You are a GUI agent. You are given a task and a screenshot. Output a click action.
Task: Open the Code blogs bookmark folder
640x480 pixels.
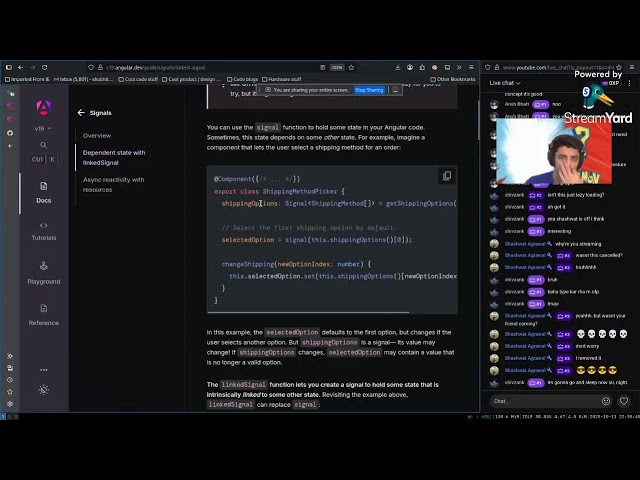pyautogui.click(x=242, y=79)
